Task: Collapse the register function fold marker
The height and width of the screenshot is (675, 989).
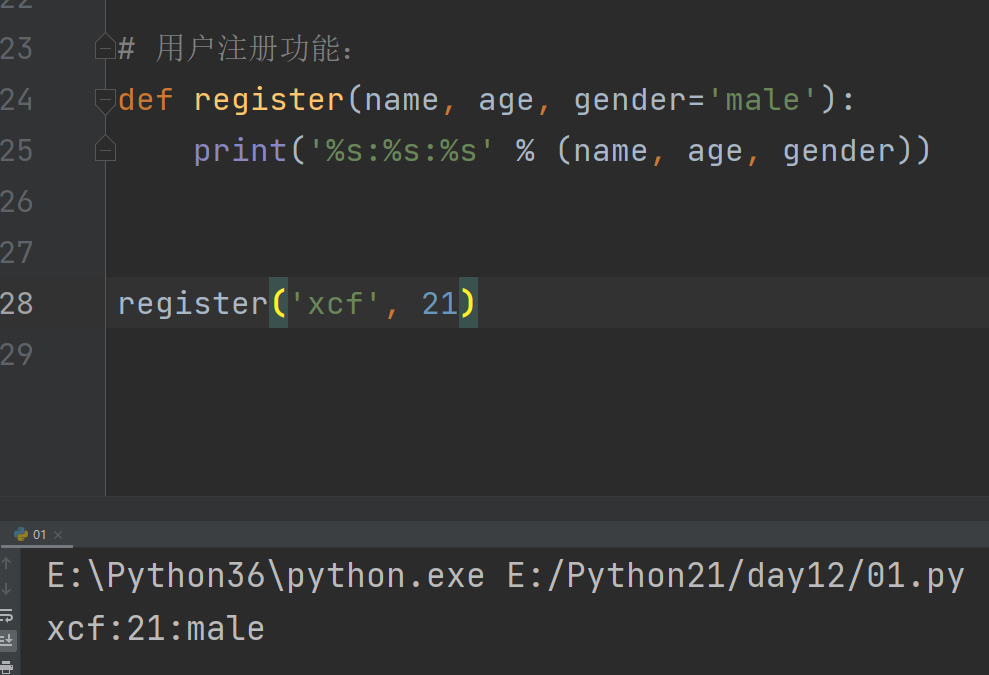Action: click(x=105, y=101)
